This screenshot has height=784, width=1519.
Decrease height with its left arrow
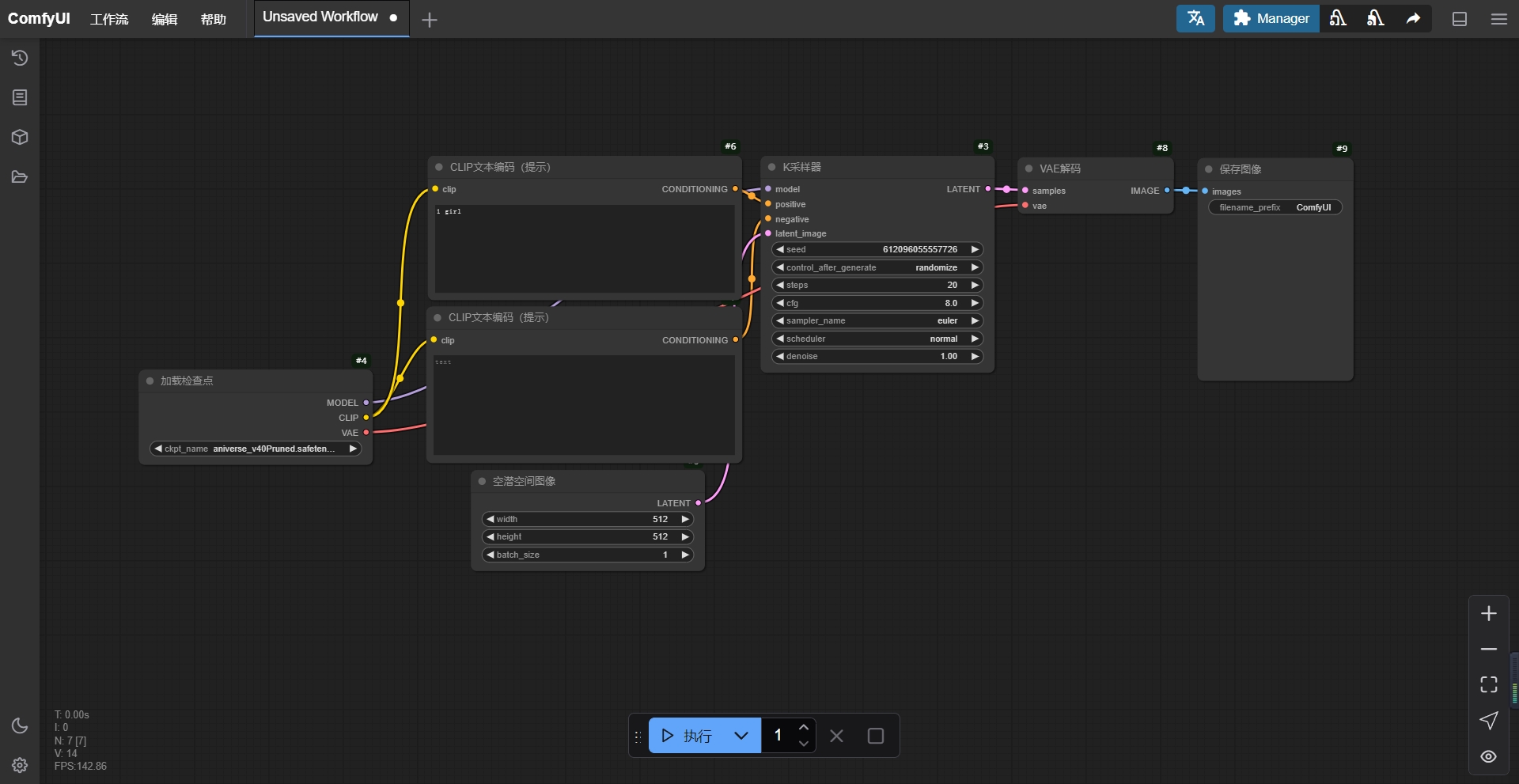491,536
